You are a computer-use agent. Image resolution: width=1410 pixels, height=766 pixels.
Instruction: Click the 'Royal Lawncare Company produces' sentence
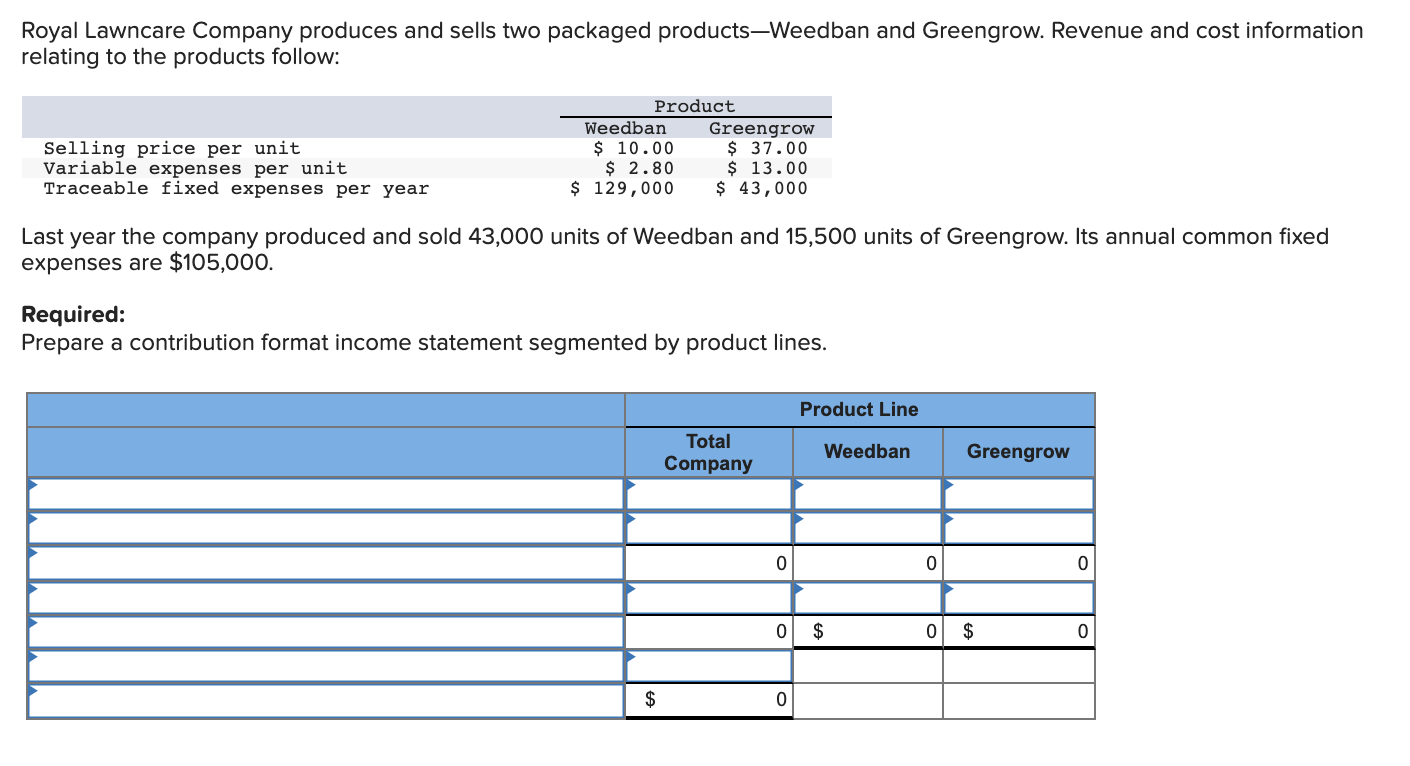pyautogui.click(x=692, y=43)
